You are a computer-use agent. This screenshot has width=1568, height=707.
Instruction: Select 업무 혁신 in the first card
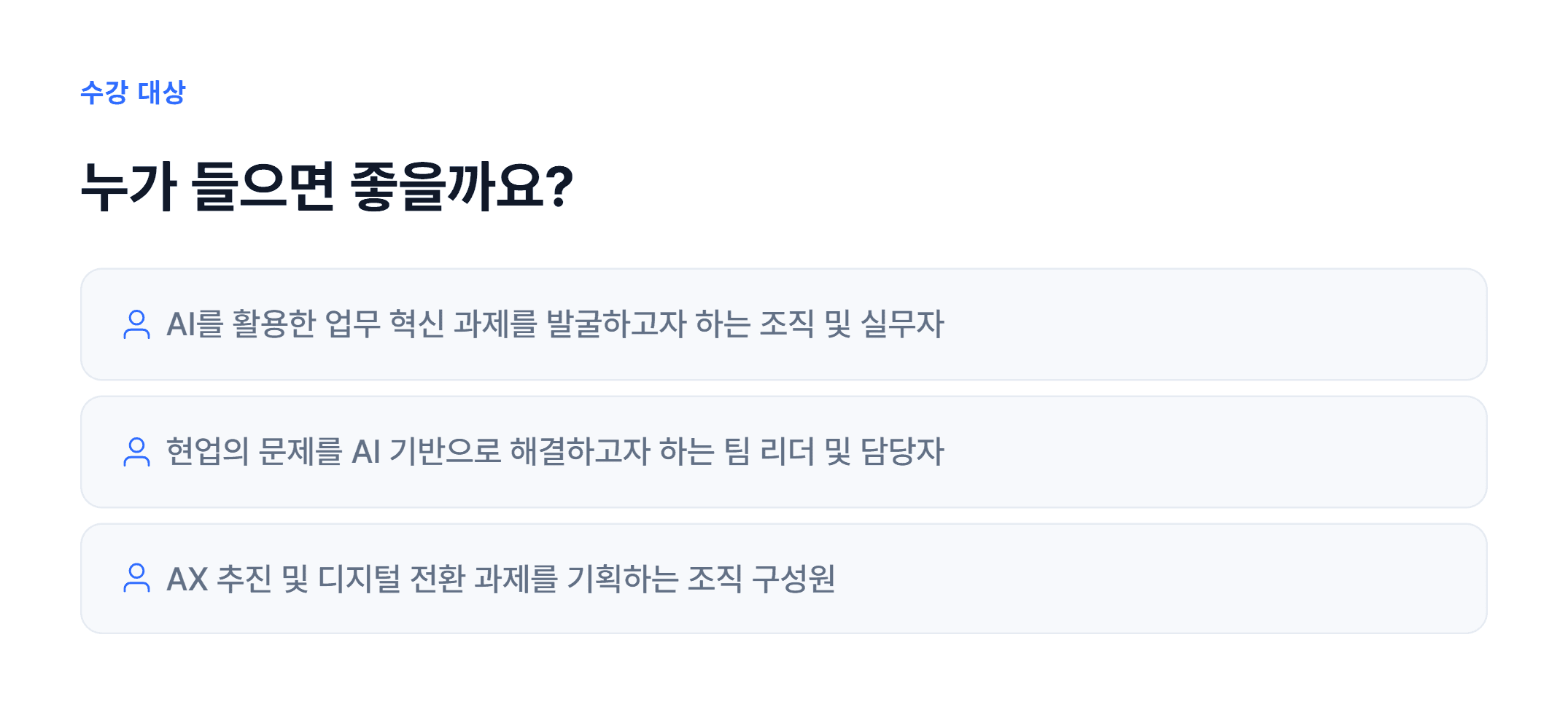(x=384, y=324)
